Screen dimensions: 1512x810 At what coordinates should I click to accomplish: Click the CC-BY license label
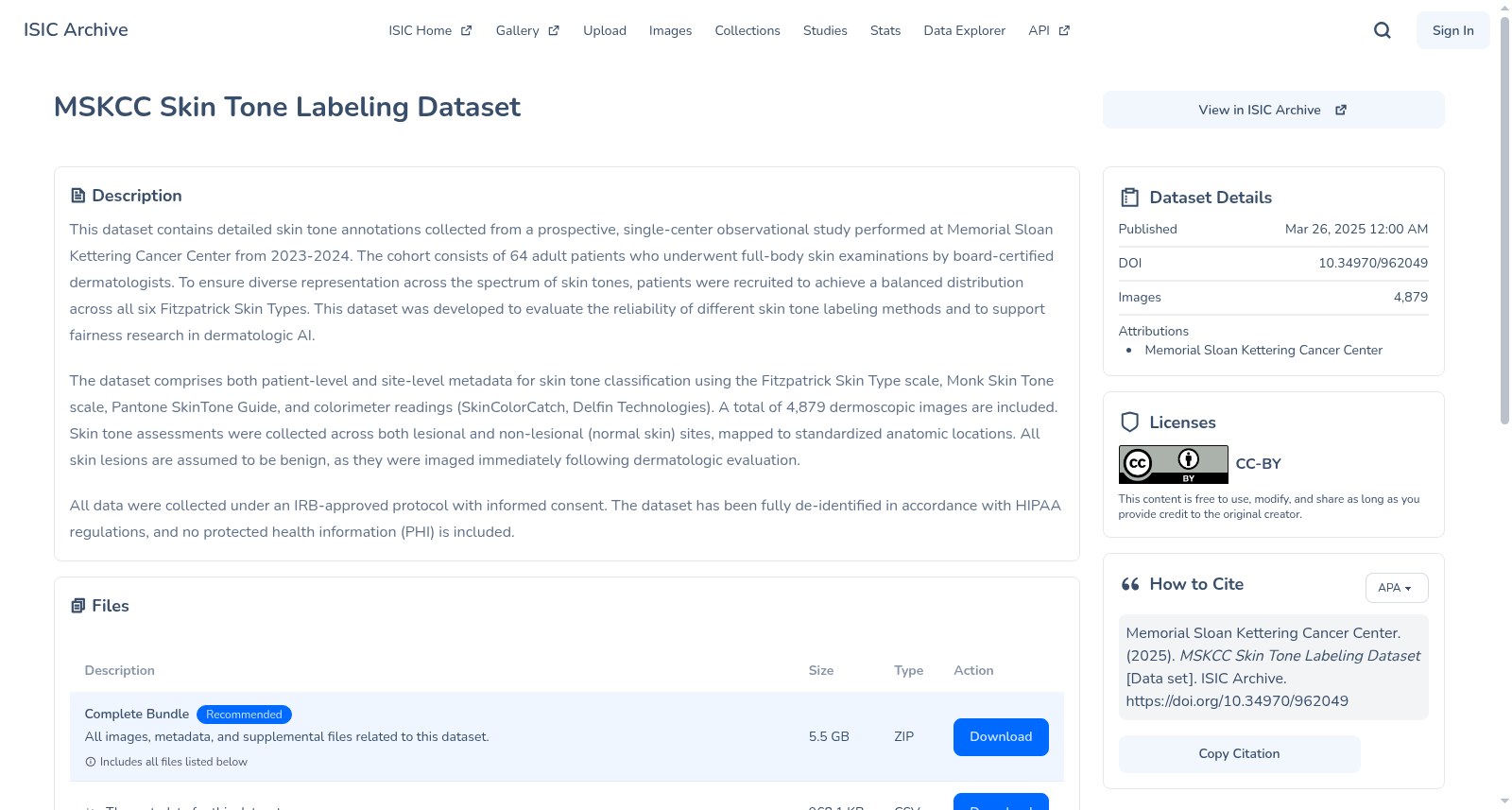coord(1259,464)
